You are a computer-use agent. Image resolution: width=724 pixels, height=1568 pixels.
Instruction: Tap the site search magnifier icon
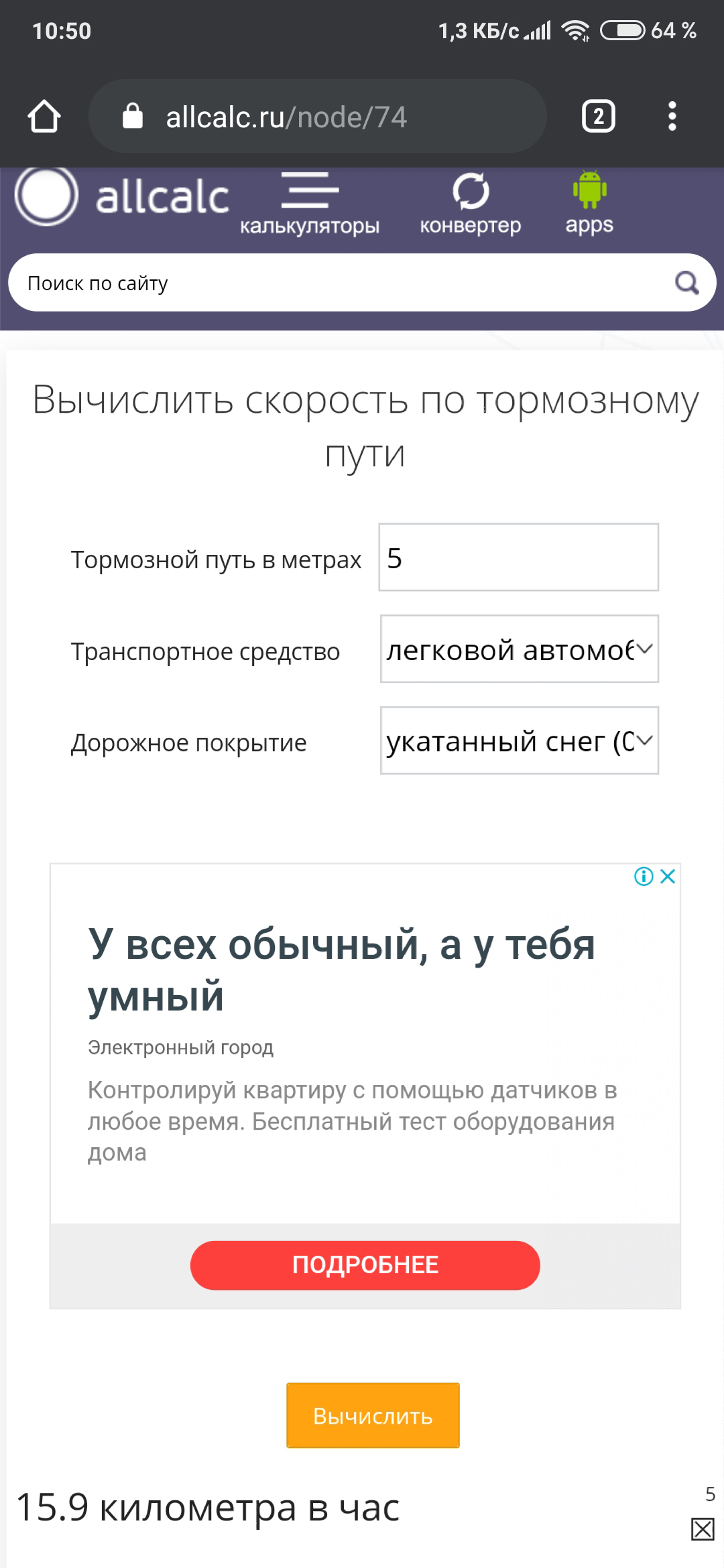tap(686, 283)
